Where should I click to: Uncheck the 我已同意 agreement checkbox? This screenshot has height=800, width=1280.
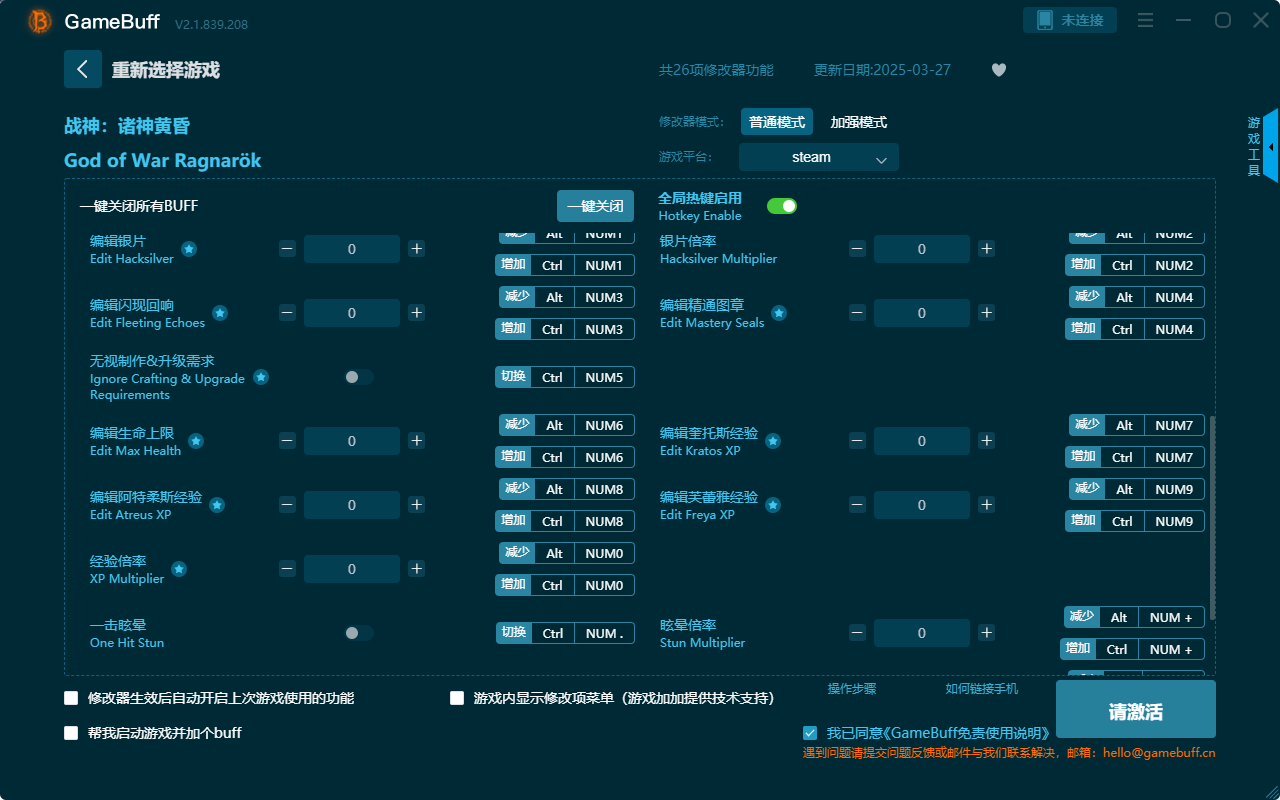pos(810,732)
